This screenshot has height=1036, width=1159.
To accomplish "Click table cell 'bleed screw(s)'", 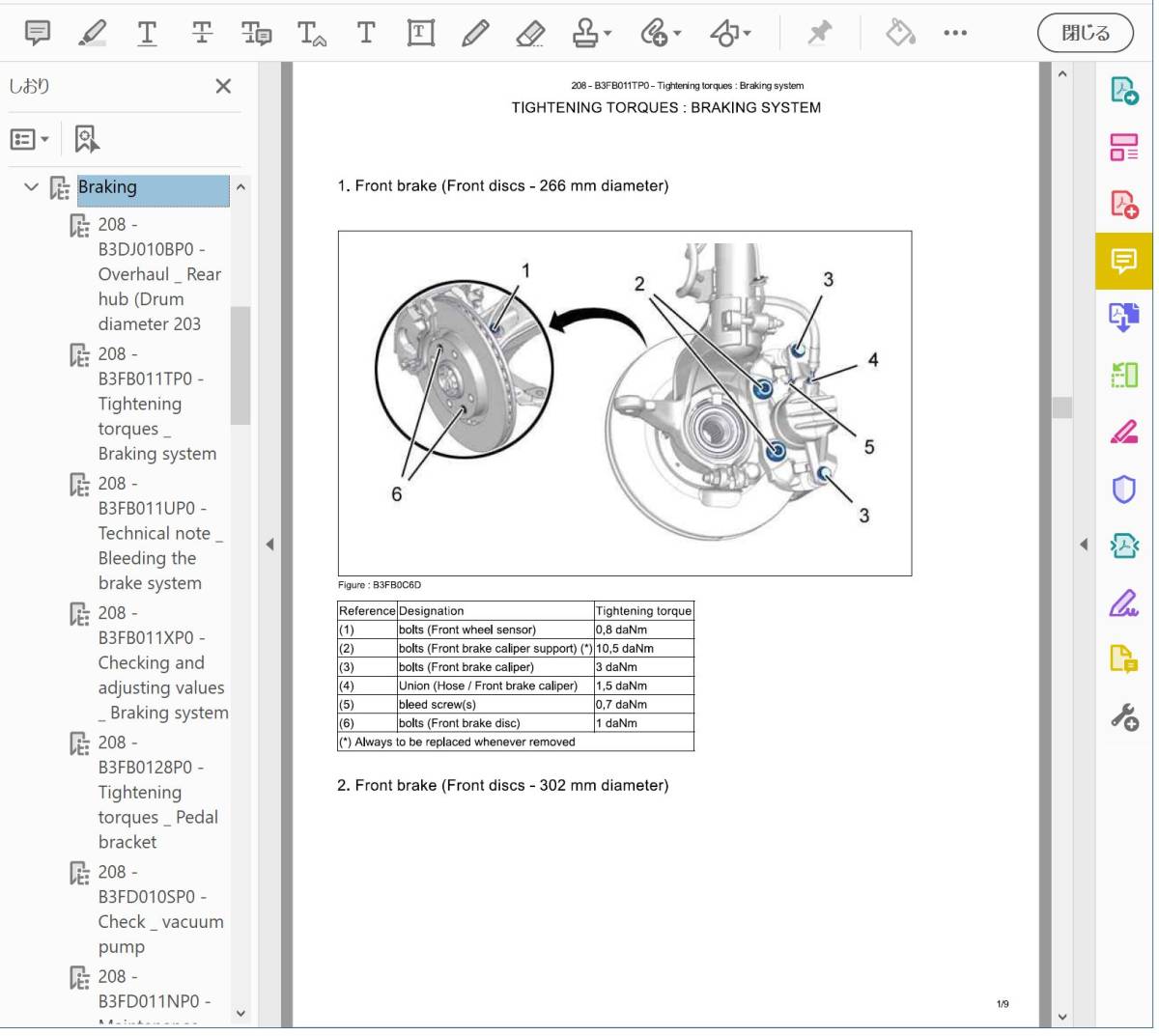I will (x=495, y=705).
